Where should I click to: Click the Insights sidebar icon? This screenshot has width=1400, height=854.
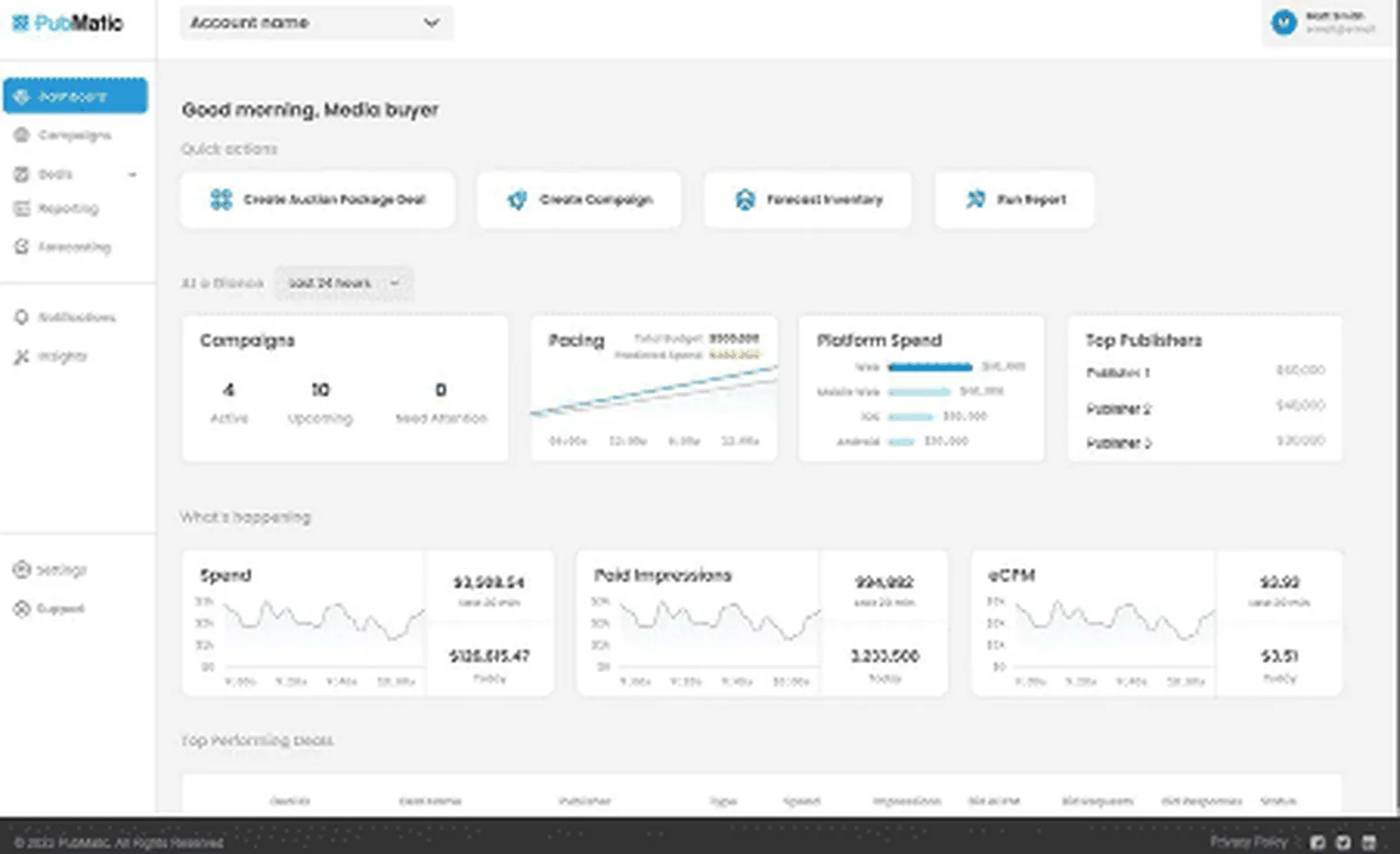[22, 356]
